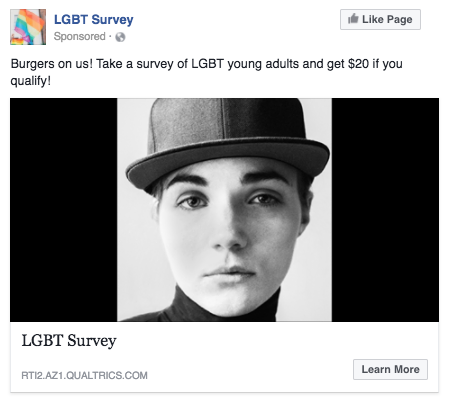449x397 pixels.
Task: Open the LGBT Survey rainbow profile picture
Action: 28,27
